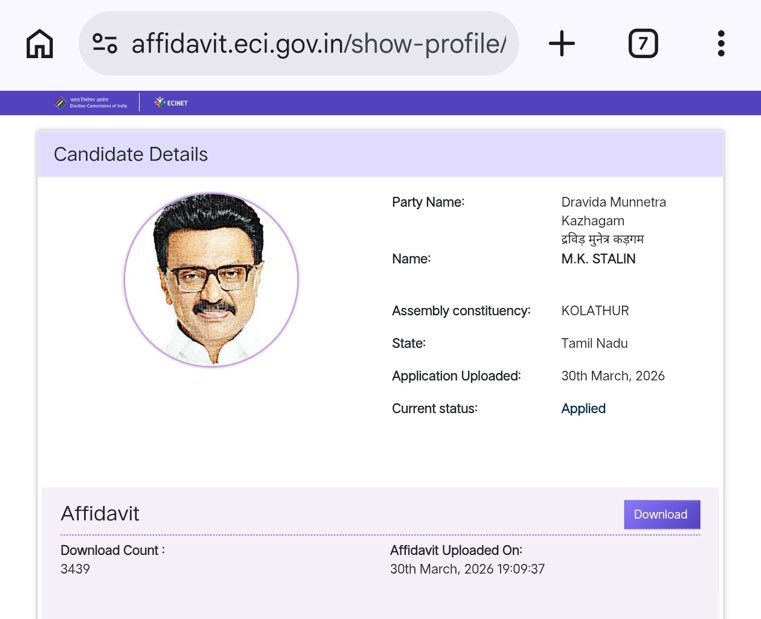This screenshot has height=619, width=761.
Task: Select the download count 3439
Action: click(x=75, y=569)
